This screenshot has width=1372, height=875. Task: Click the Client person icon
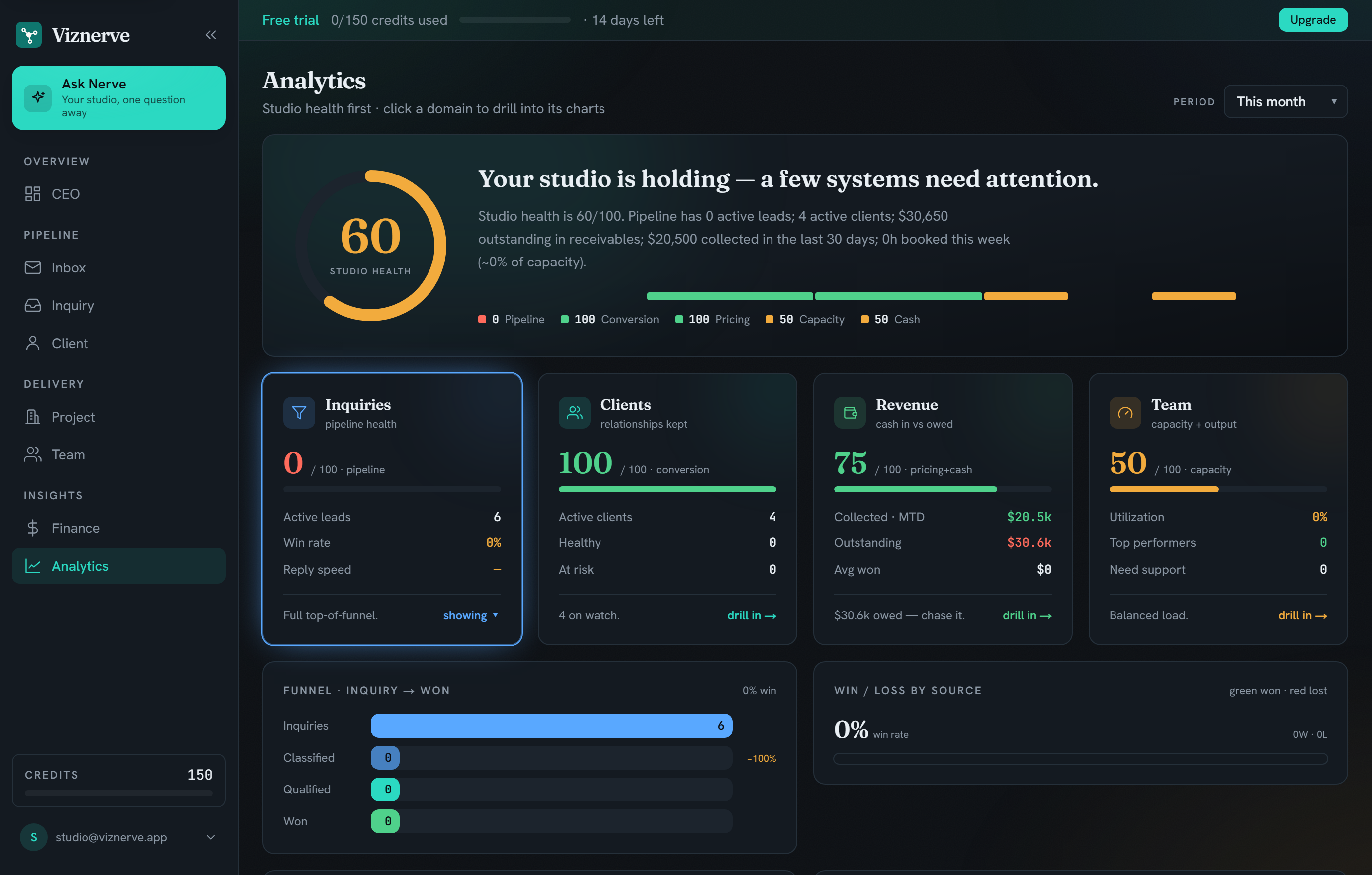tap(32, 343)
